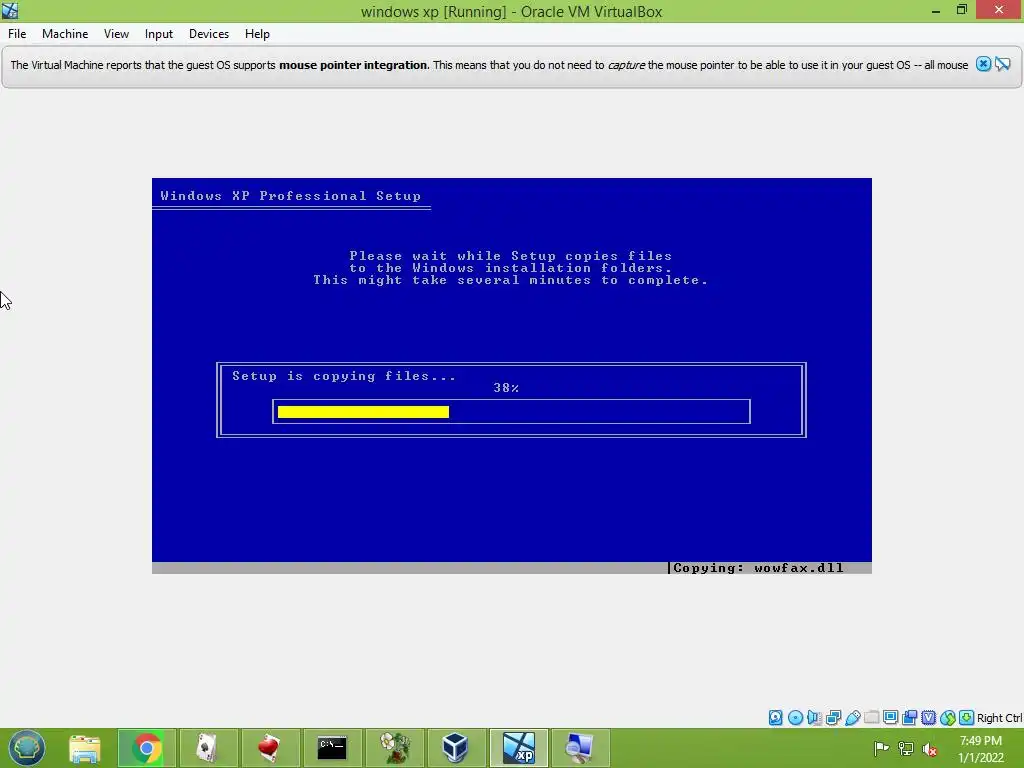Viewport: 1024px width, 768px height.
Task: Click the 'Copying: wowfax.dll' status text
Action: click(x=758, y=568)
